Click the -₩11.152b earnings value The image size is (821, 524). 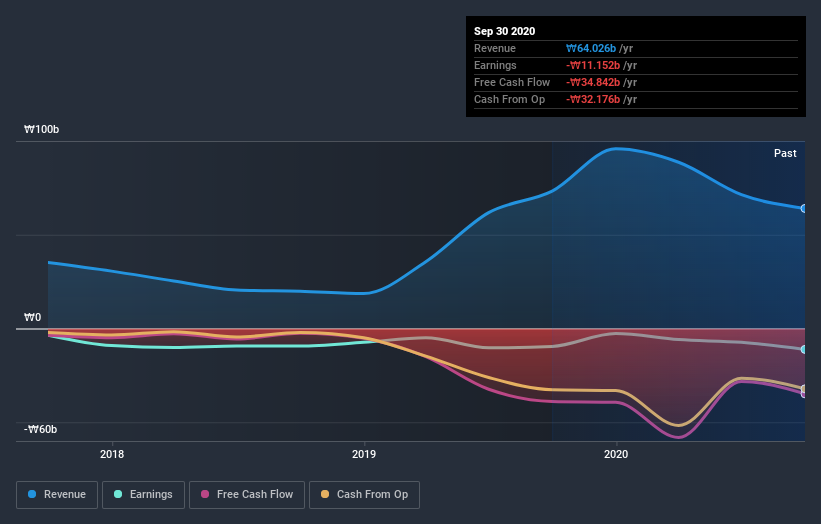click(x=593, y=65)
